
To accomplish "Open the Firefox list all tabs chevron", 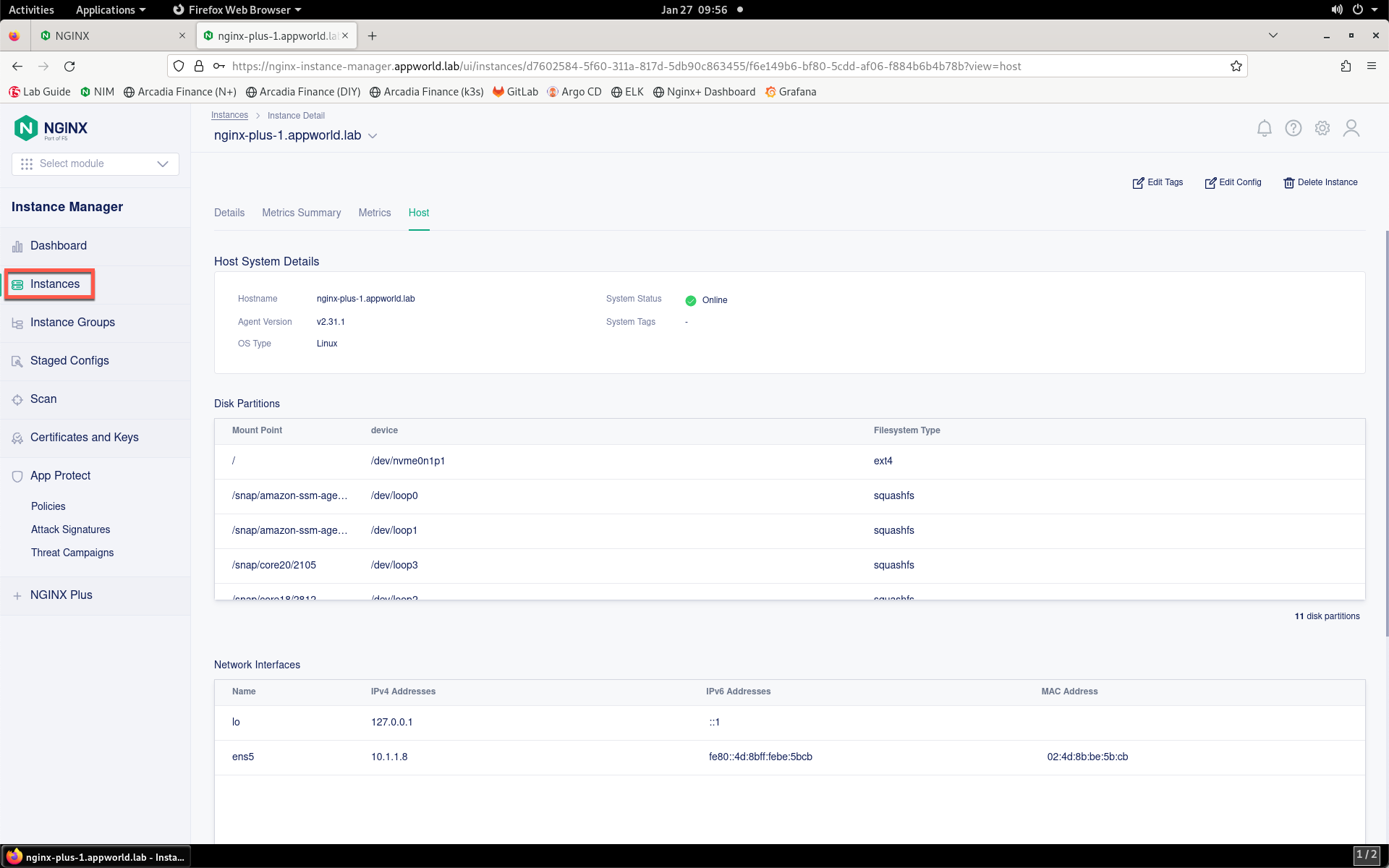I will 1273,35.
